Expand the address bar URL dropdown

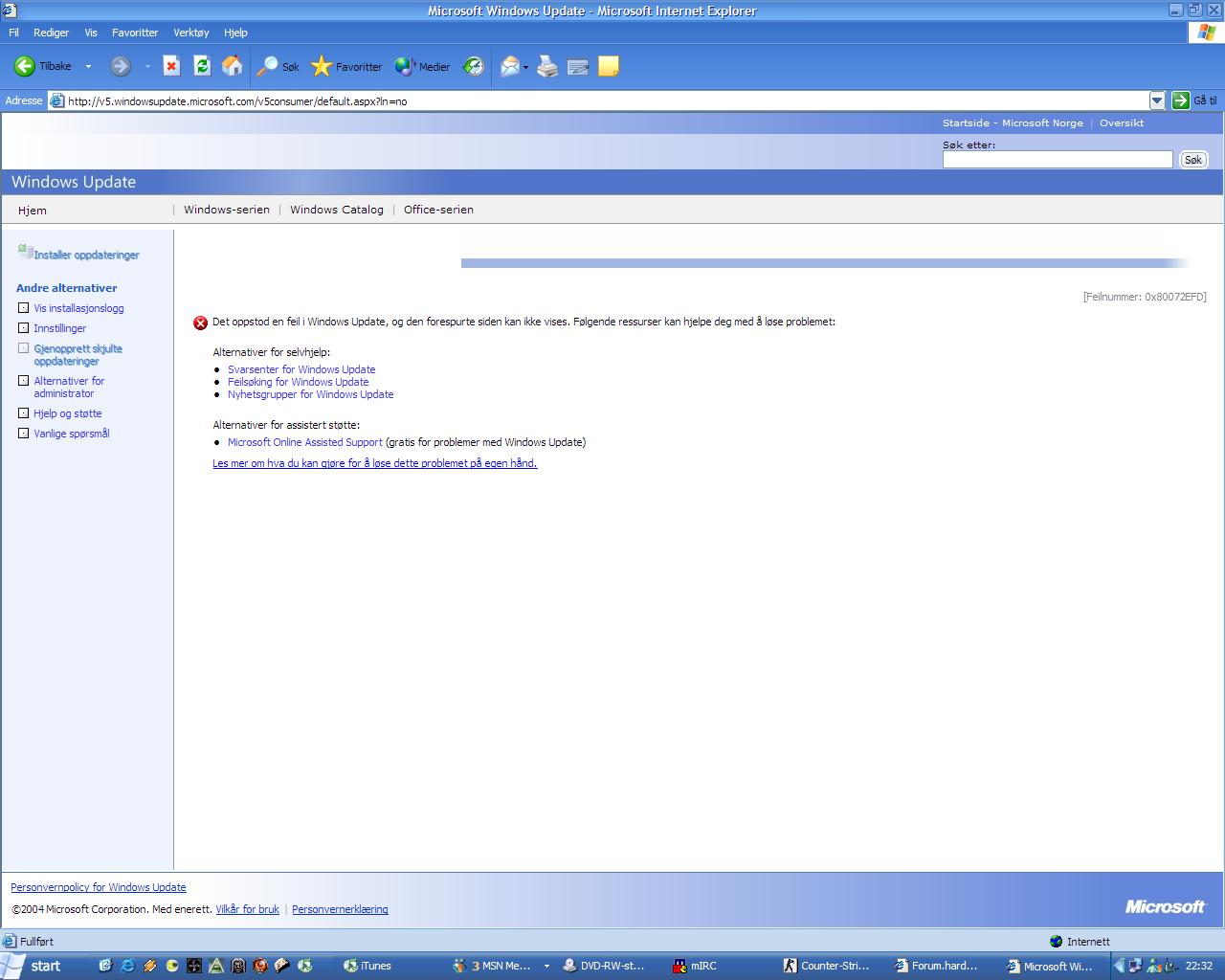pyautogui.click(x=1157, y=100)
